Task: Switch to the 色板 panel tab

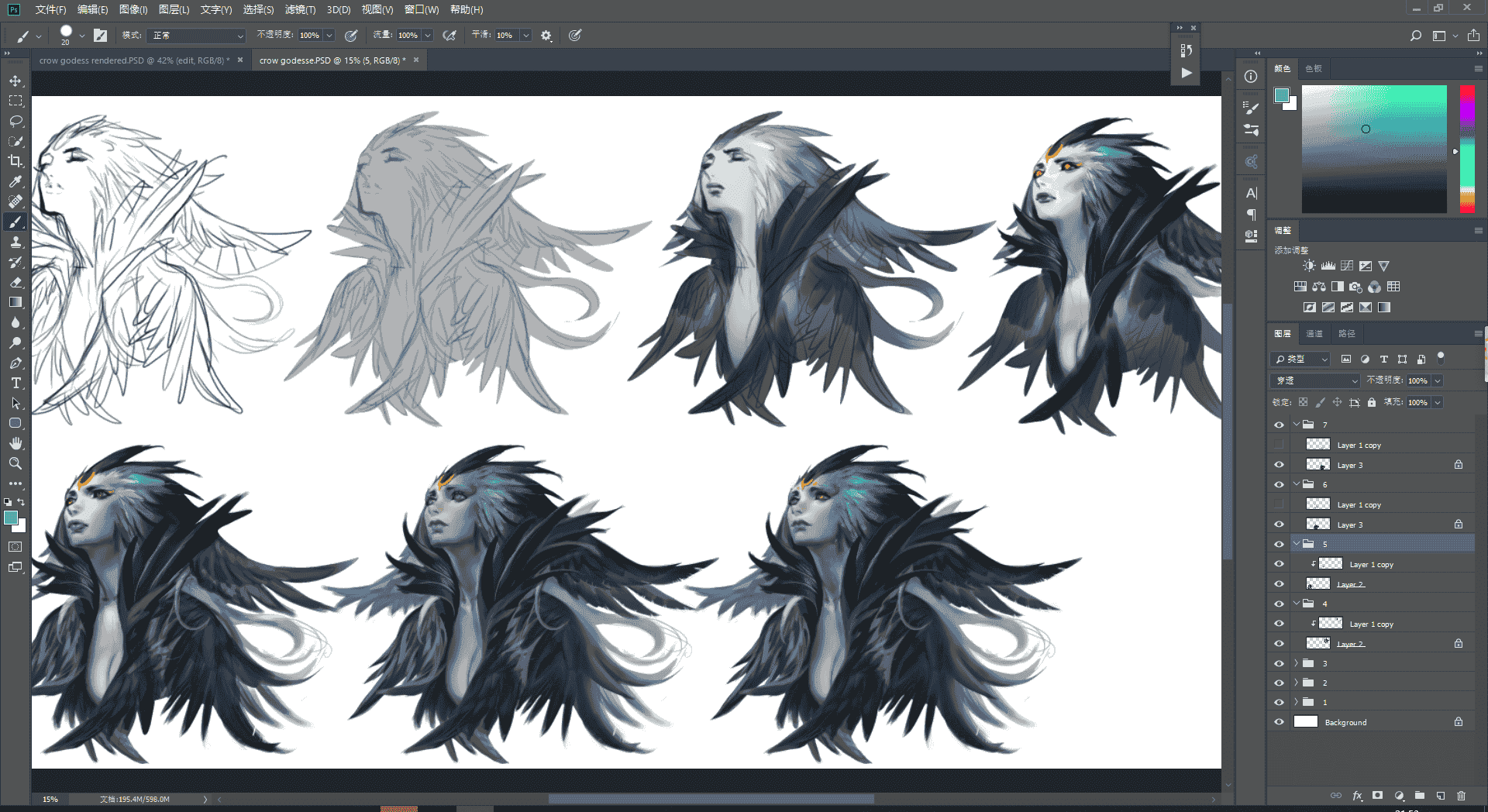Action: (1314, 68)
